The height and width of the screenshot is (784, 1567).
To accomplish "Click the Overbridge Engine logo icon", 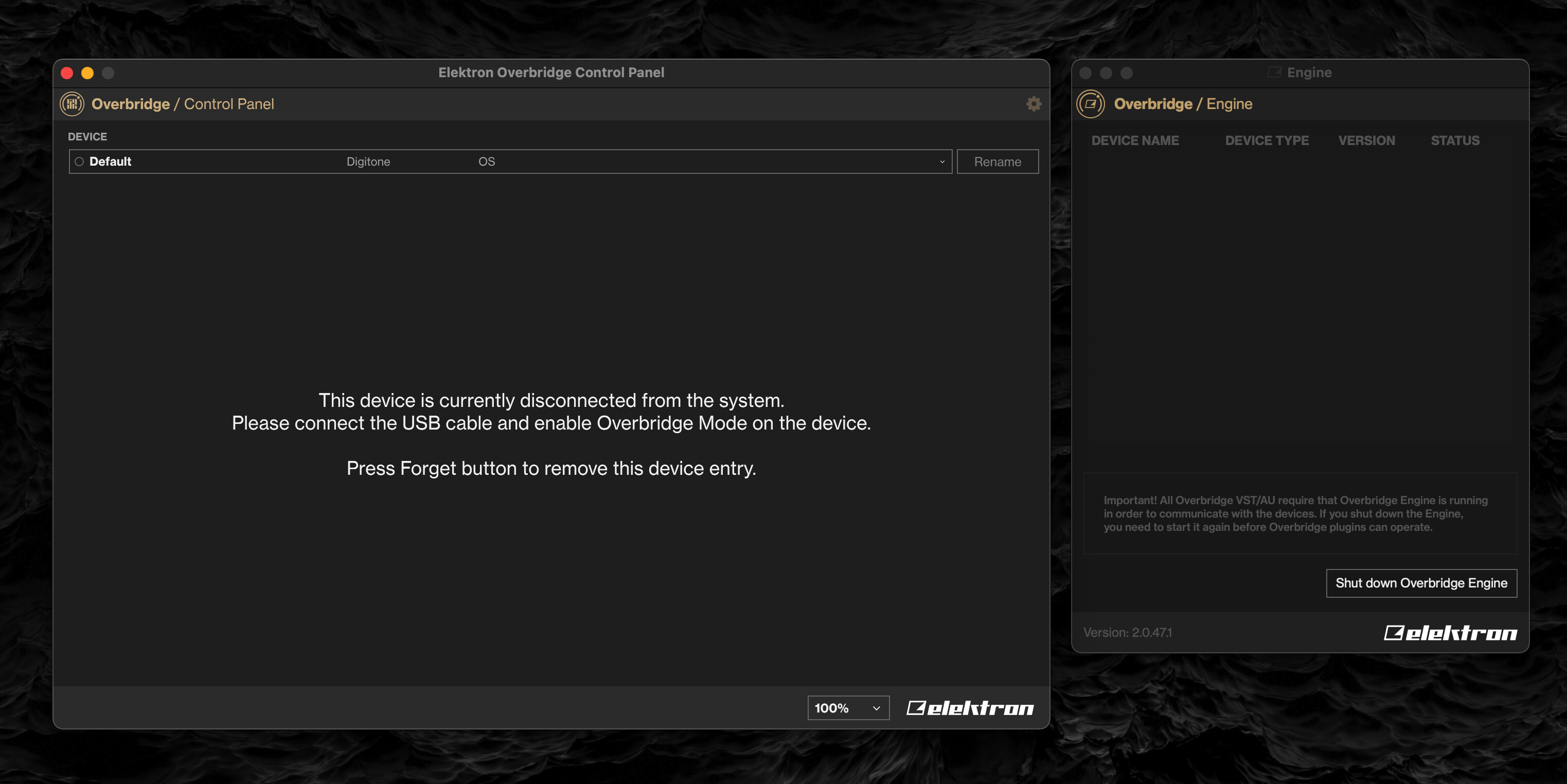I will click(x=1091, y=104).
